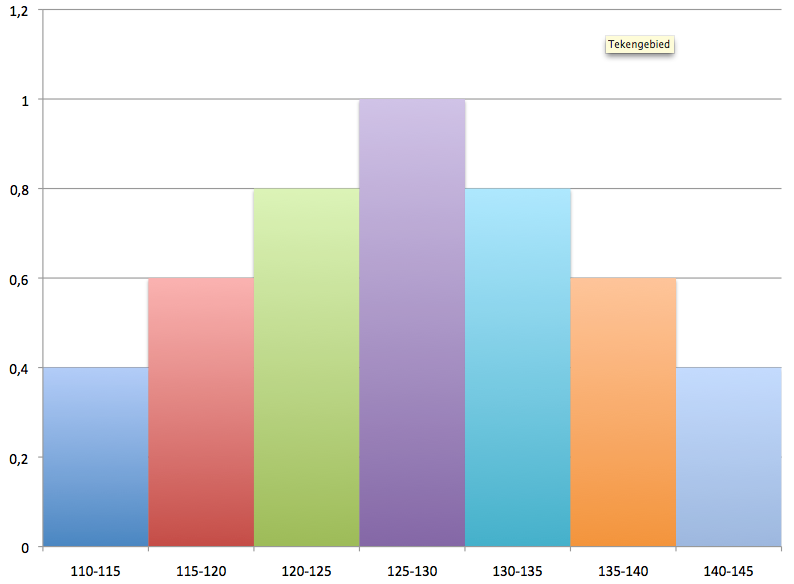Select the 0 y-axis value

25,547
